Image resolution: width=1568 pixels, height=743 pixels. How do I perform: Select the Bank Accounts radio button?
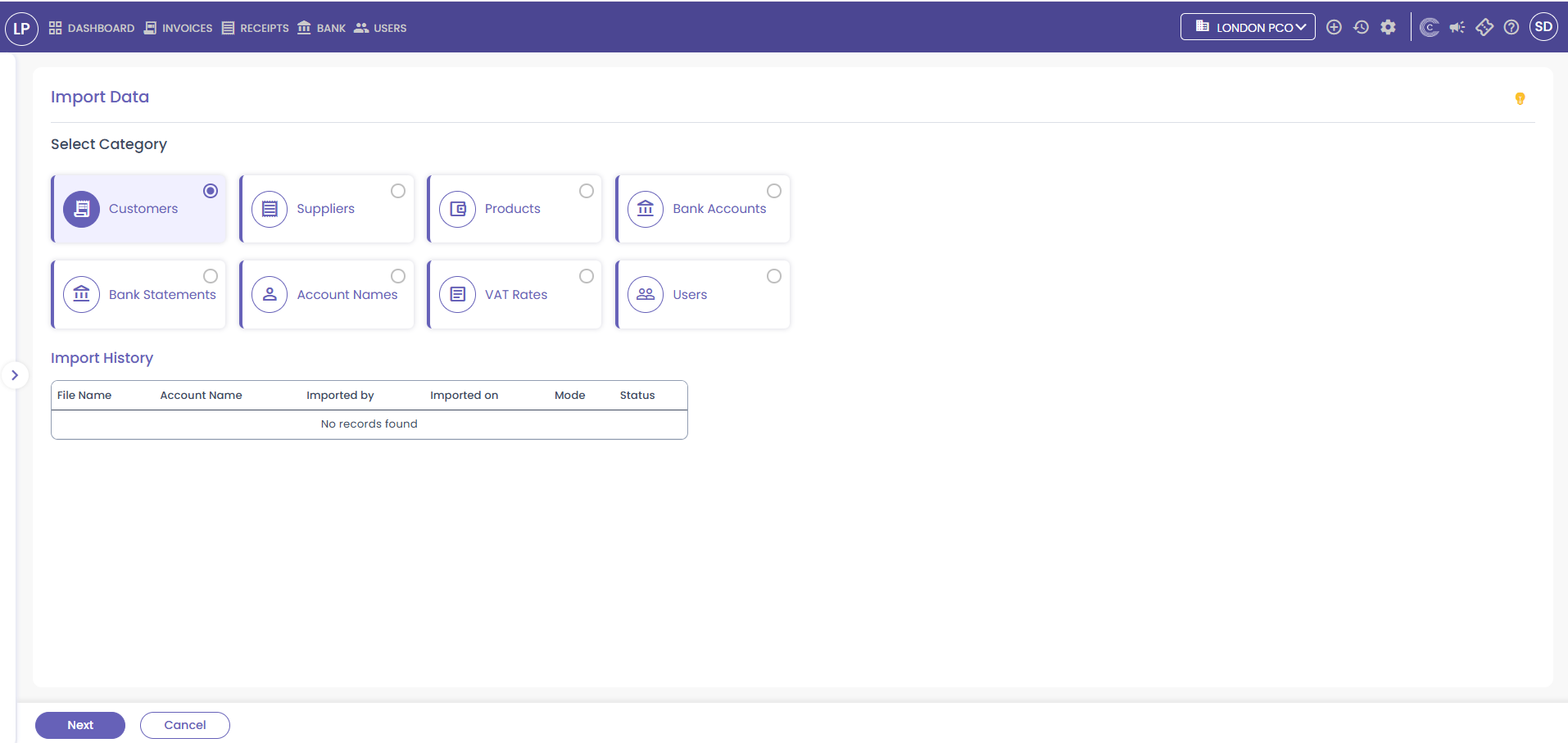pos(774,191)
